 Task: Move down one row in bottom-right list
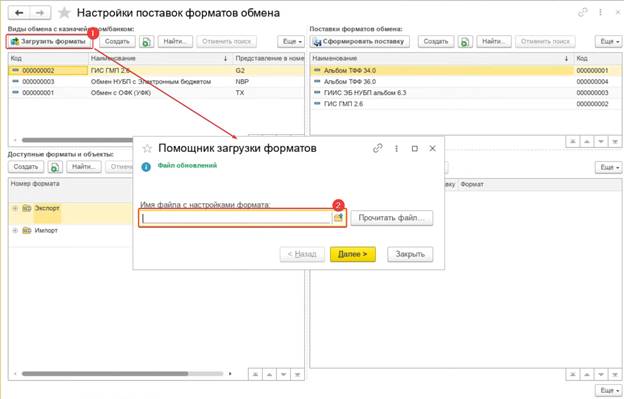[601, 374]
